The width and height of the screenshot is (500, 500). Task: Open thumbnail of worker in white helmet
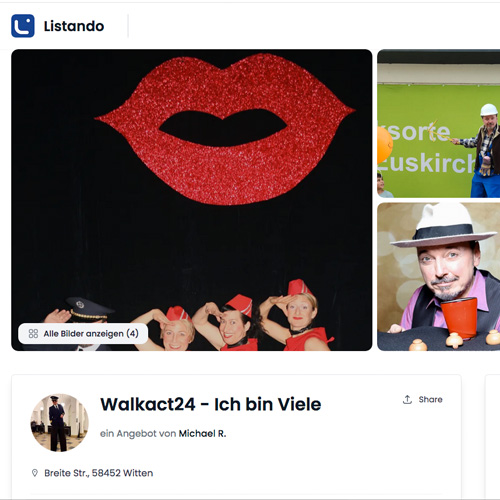[439, 123]
